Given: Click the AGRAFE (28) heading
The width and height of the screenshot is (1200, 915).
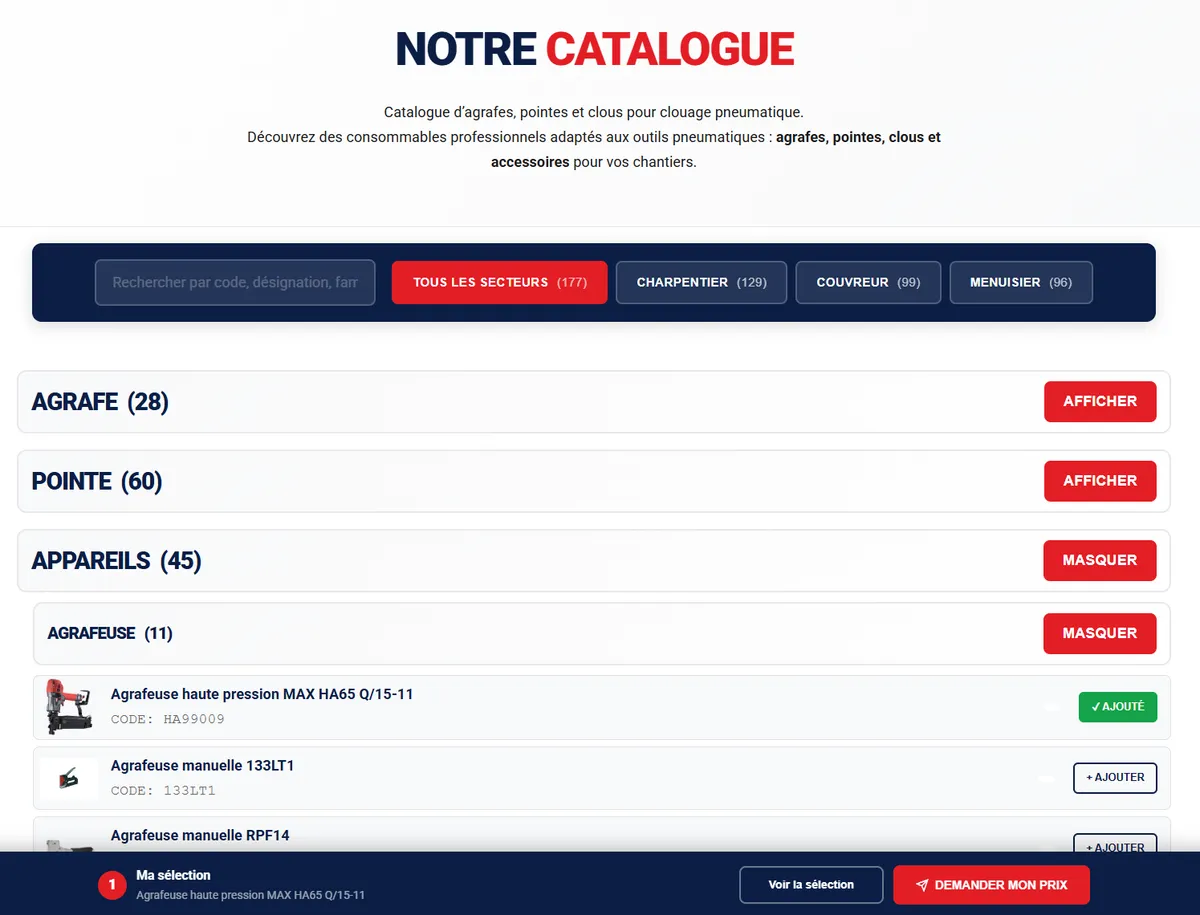Looking at the screenshot, I should point(100,402).
